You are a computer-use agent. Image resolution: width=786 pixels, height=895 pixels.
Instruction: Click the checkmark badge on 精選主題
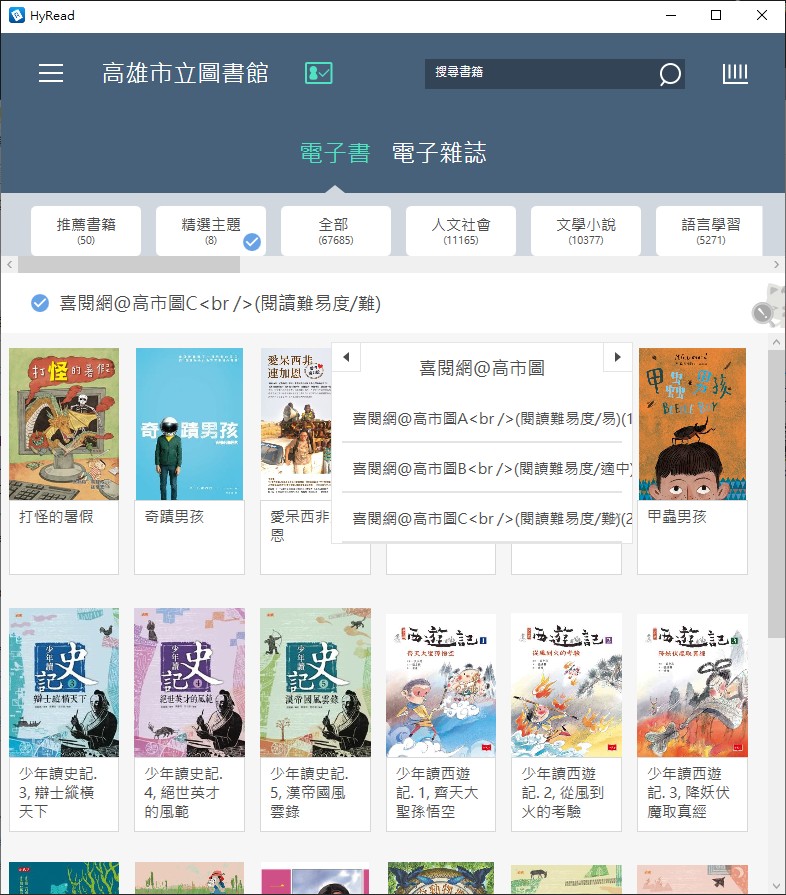(x=253, y=241)
